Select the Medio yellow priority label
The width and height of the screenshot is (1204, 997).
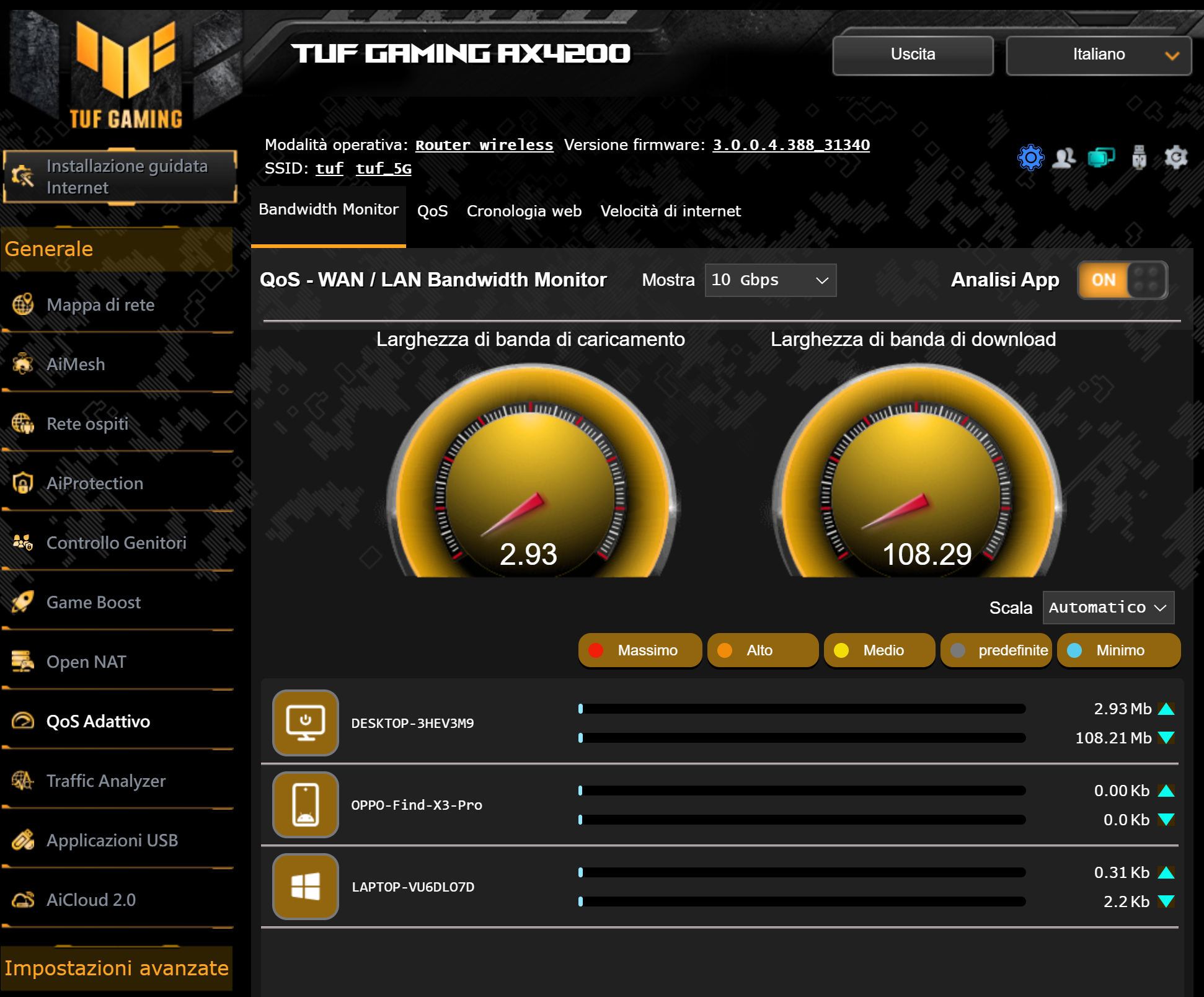tap(879, 650)
